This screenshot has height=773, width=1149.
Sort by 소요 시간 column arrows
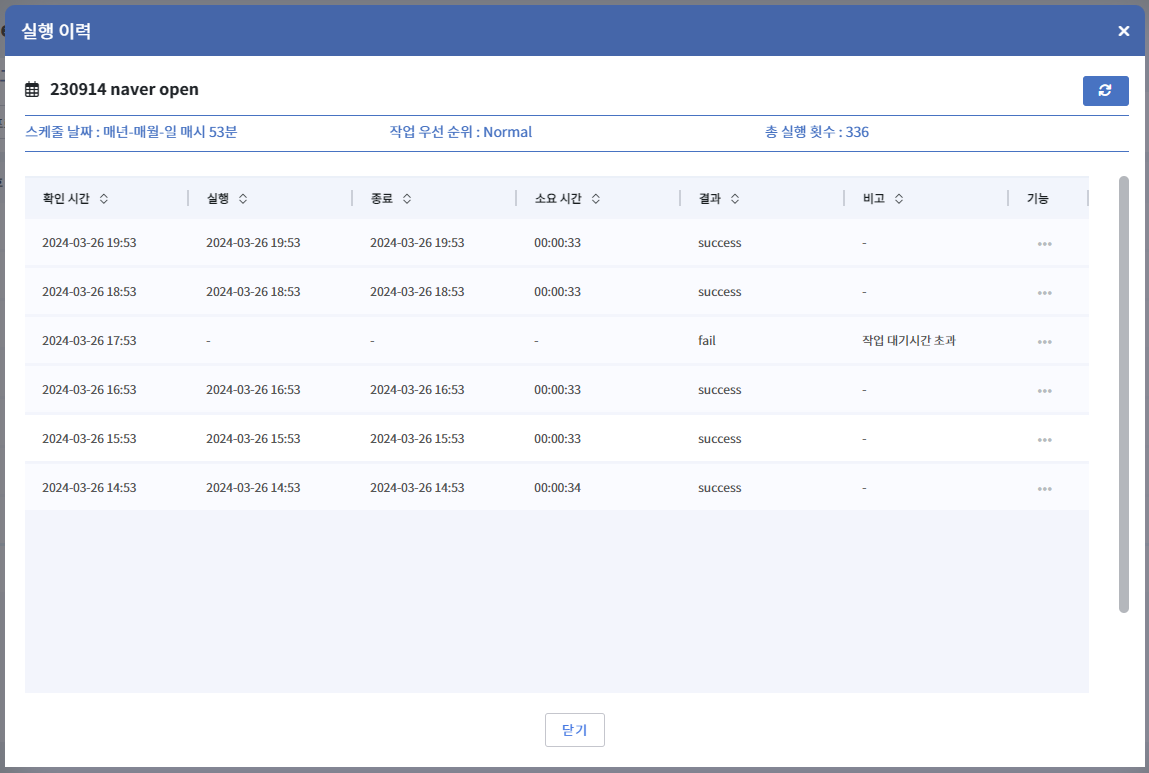596,199
